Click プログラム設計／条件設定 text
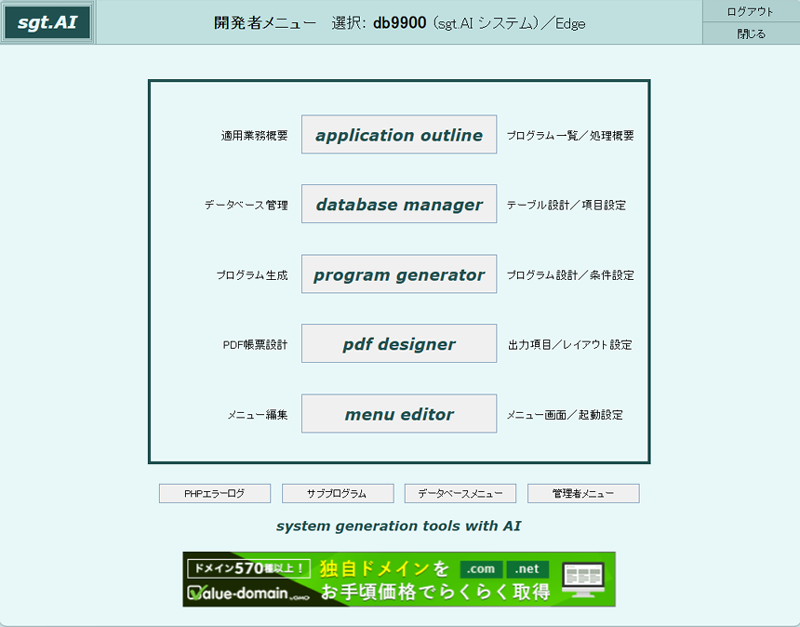 [570, 275]
